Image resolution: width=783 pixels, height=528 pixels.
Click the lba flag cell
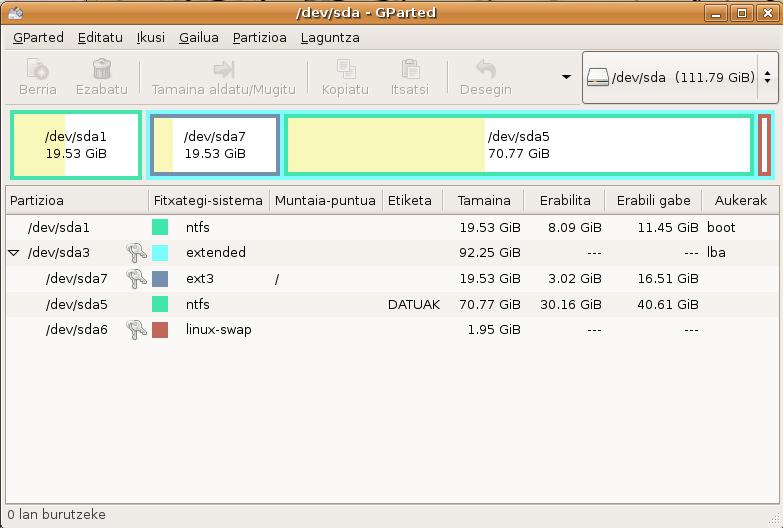click(716, 253)
